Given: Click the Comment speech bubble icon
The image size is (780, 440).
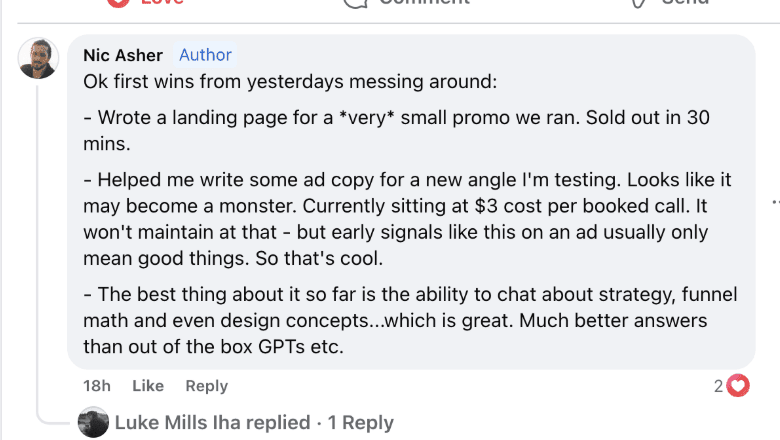Looking at the screenshot, I should coord(355,3).
